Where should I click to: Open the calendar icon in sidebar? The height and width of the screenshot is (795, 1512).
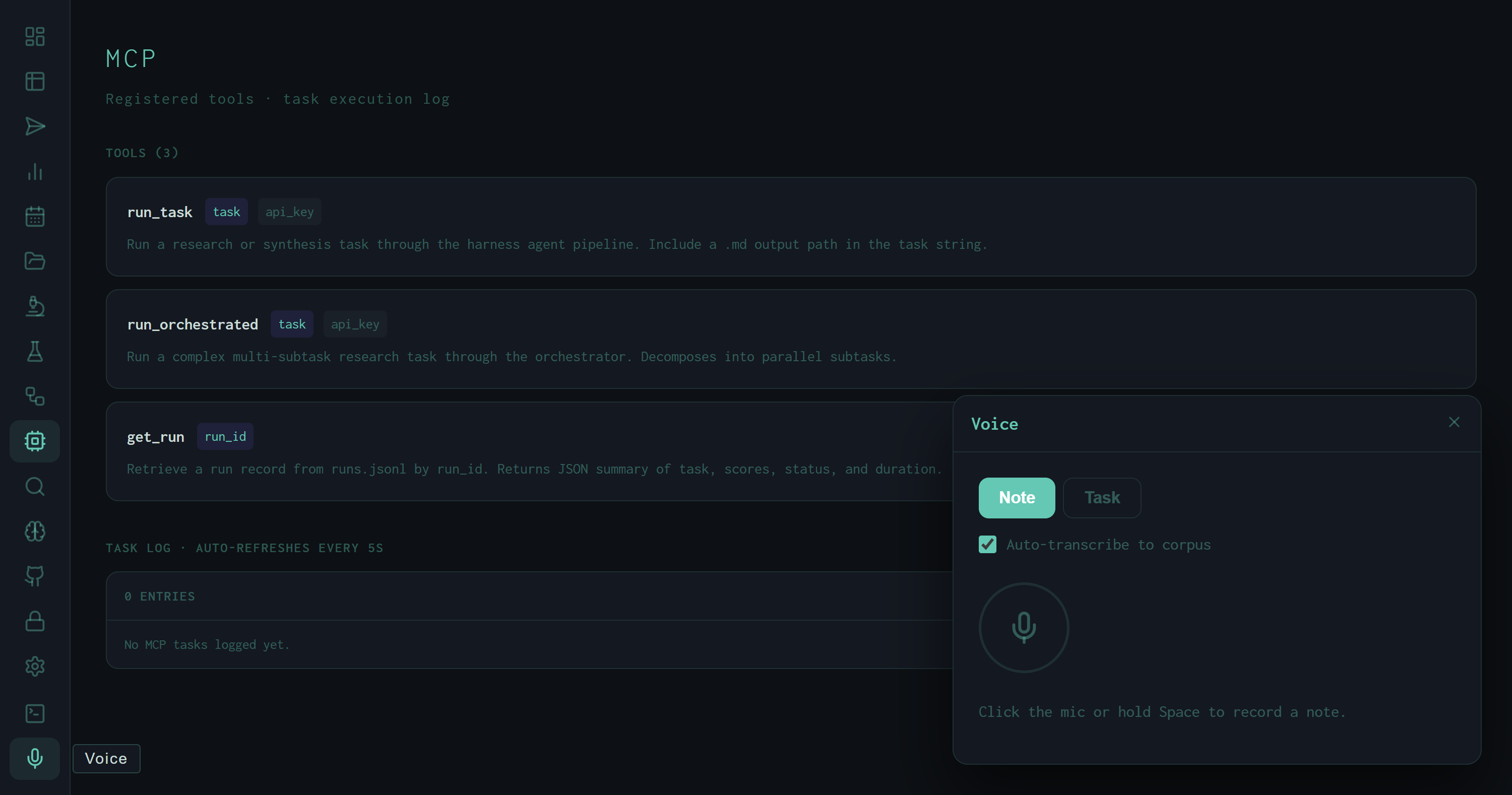tap(35, 216)
